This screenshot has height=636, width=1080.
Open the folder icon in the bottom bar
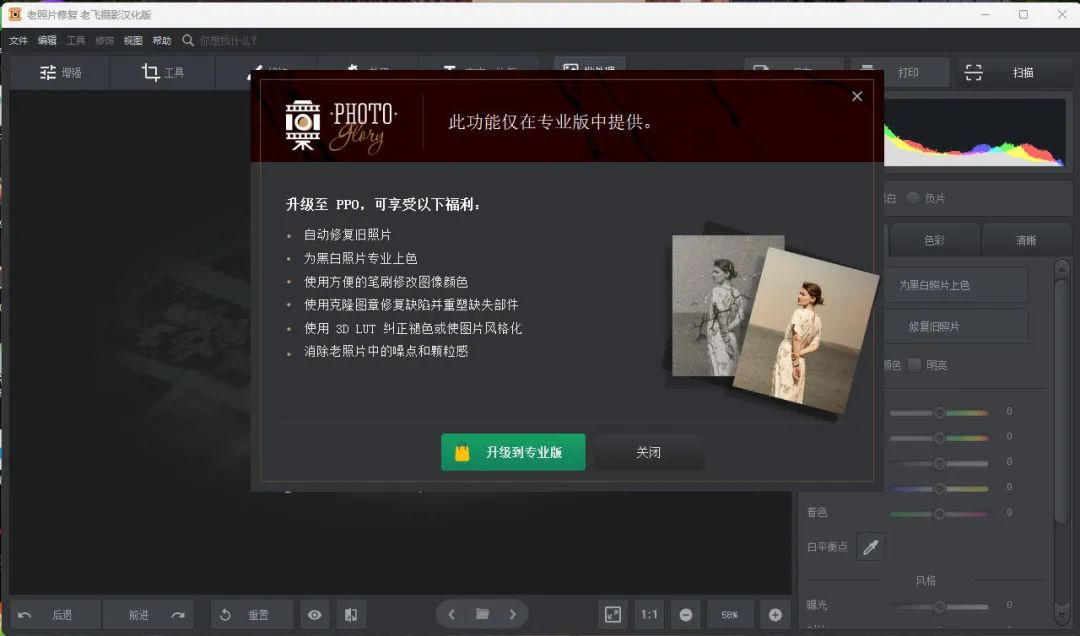point(482,614)
